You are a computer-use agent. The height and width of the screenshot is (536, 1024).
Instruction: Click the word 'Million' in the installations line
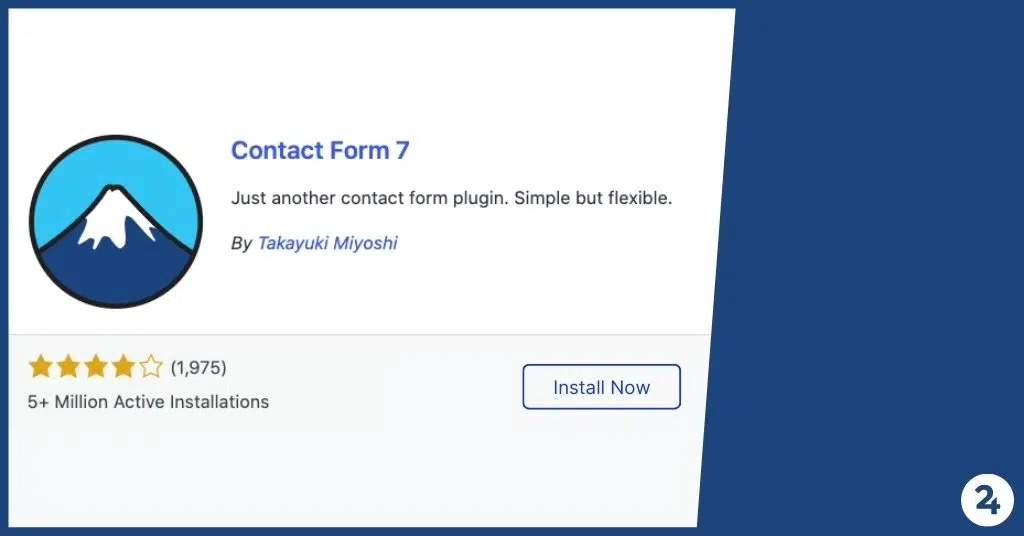pos(81,402)
